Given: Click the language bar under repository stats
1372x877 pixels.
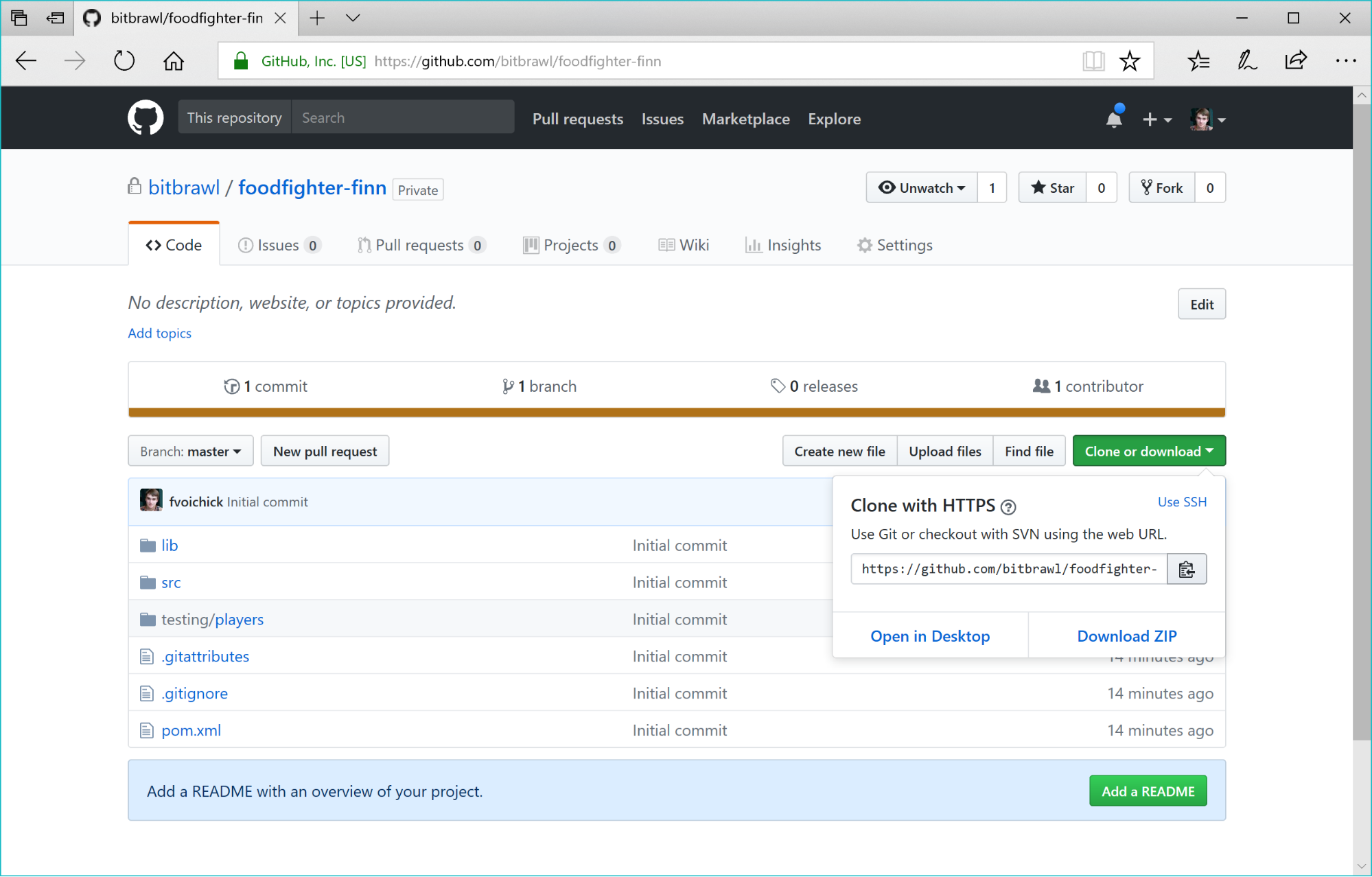Looking at the screenshot, I should point(677,412).
